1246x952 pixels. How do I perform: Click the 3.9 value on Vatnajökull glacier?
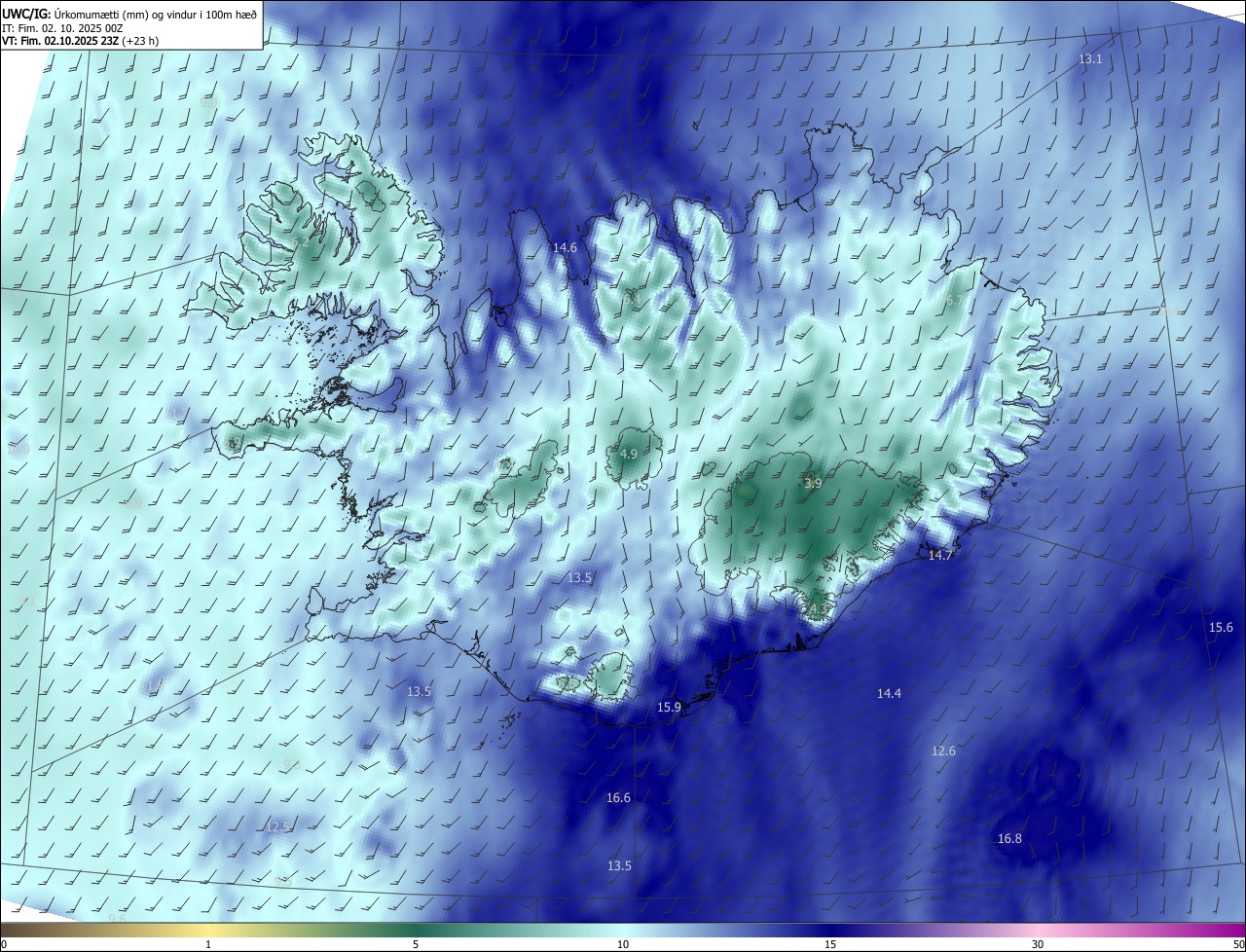click(x=813, y=483)
